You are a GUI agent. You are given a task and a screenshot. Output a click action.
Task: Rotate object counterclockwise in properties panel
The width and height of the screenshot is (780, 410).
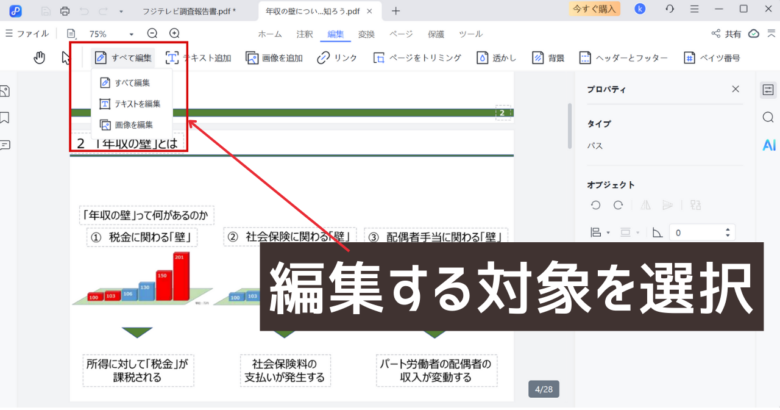click(x=595, y=204)
